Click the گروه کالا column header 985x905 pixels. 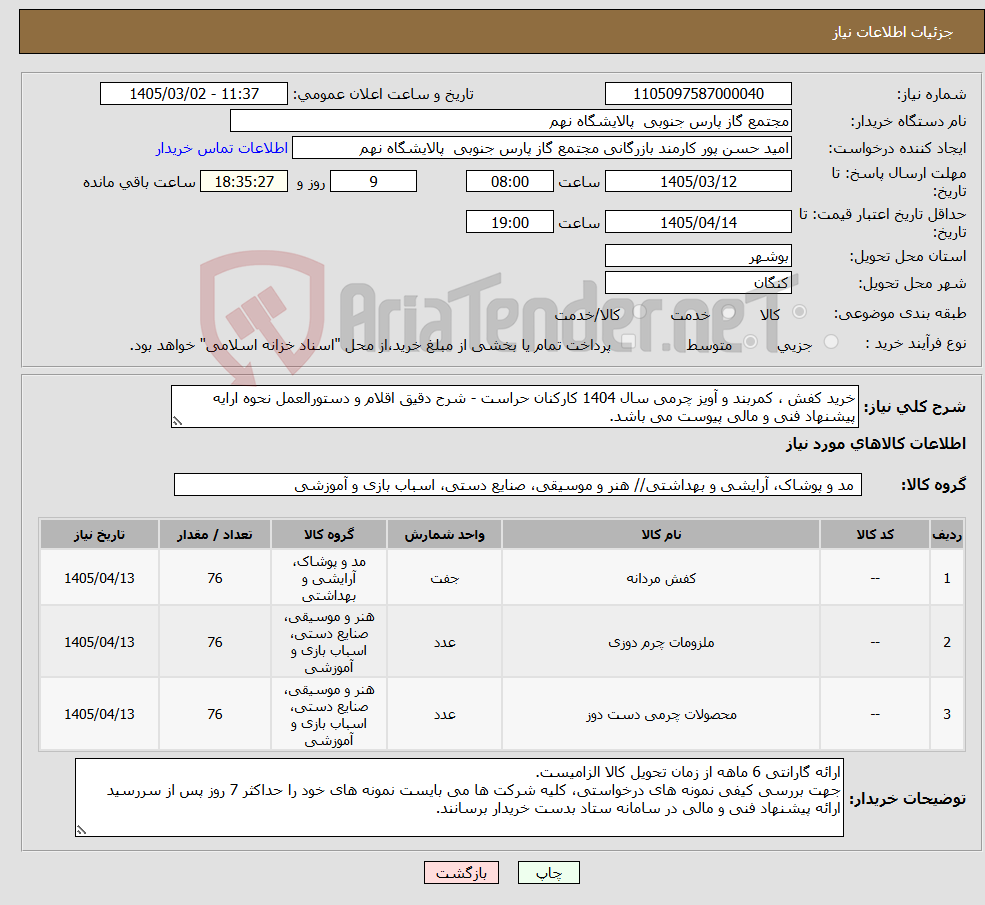click(x=329, y=534)
